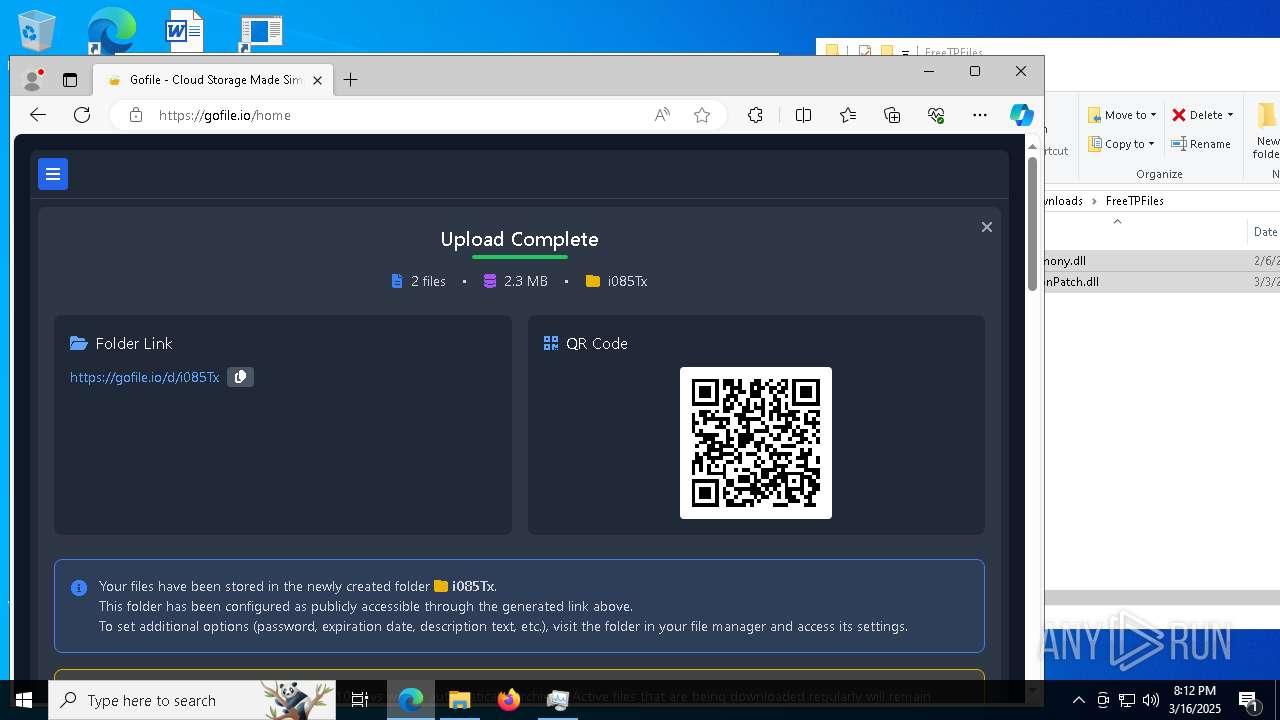The image size is (1280, 720).
Task: Open Edge Extensions puzzle icon
Action: coord(755,115)
